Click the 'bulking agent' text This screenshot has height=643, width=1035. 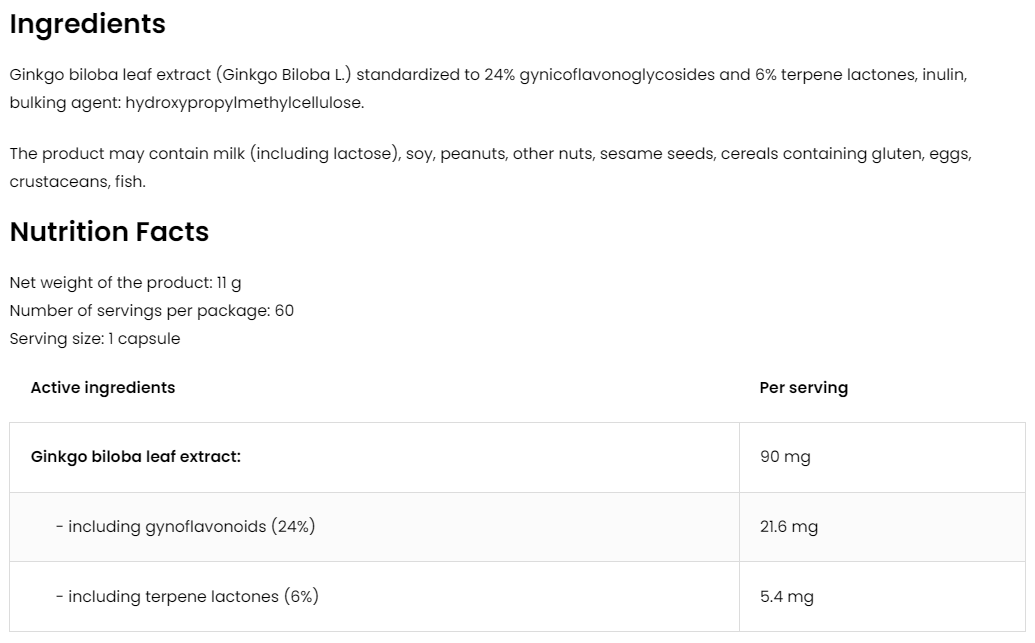coord(63,102)
